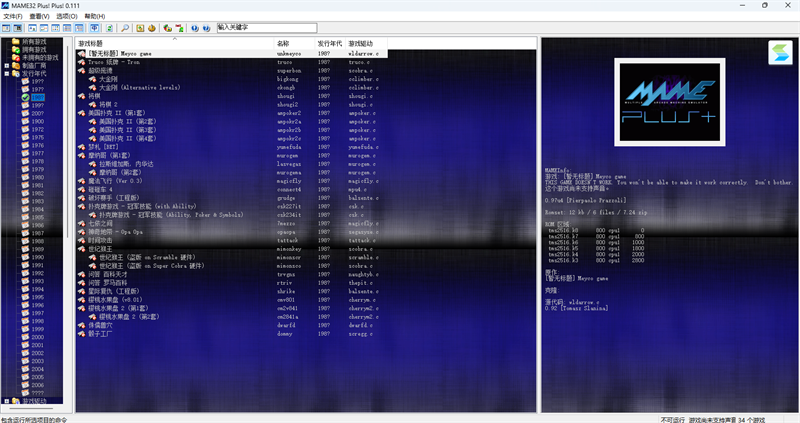Collapse the 发行年代 tree node
800x423 pixels.
click(6, 73)
